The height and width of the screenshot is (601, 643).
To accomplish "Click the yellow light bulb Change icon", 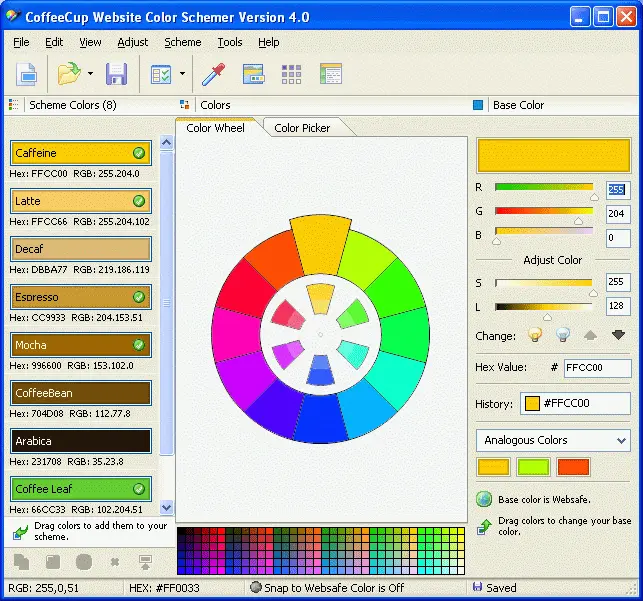I will (535, 335).
